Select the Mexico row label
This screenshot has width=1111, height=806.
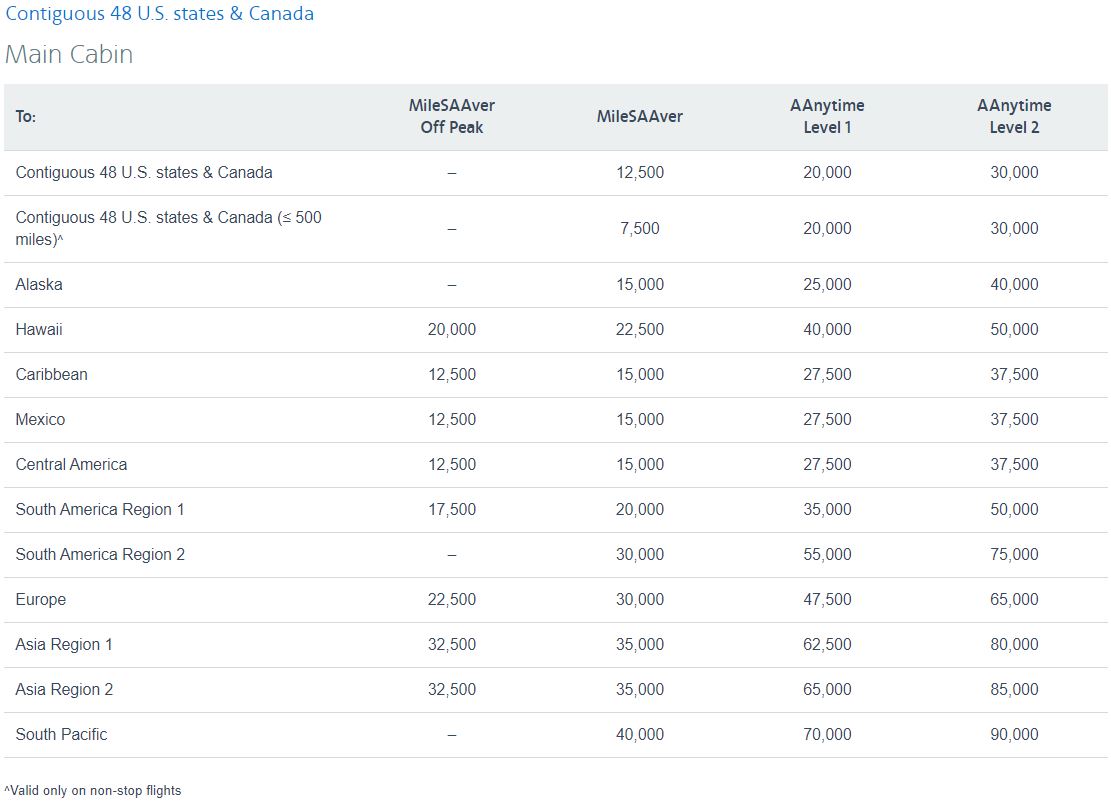(40, 419)
